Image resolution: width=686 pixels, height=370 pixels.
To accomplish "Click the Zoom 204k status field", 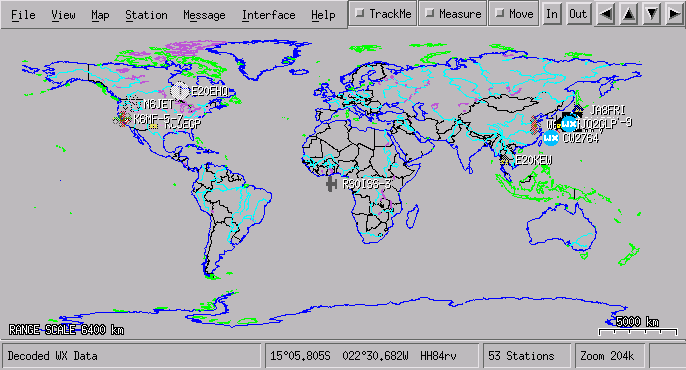I will (610, 356).
